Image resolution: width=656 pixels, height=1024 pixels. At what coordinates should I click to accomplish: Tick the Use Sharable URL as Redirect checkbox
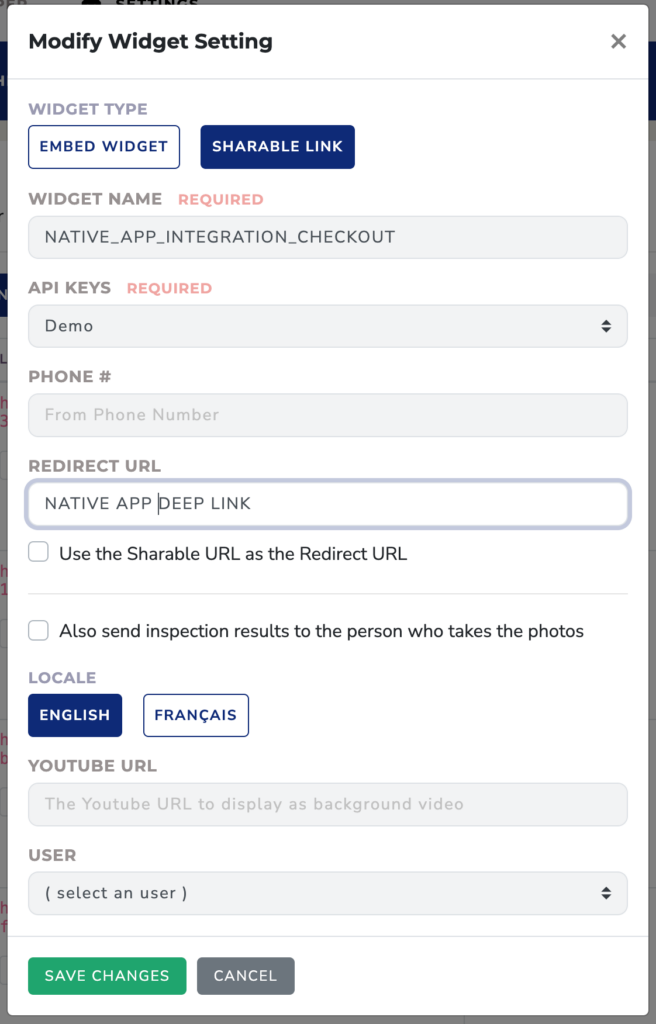coord(39,552)
